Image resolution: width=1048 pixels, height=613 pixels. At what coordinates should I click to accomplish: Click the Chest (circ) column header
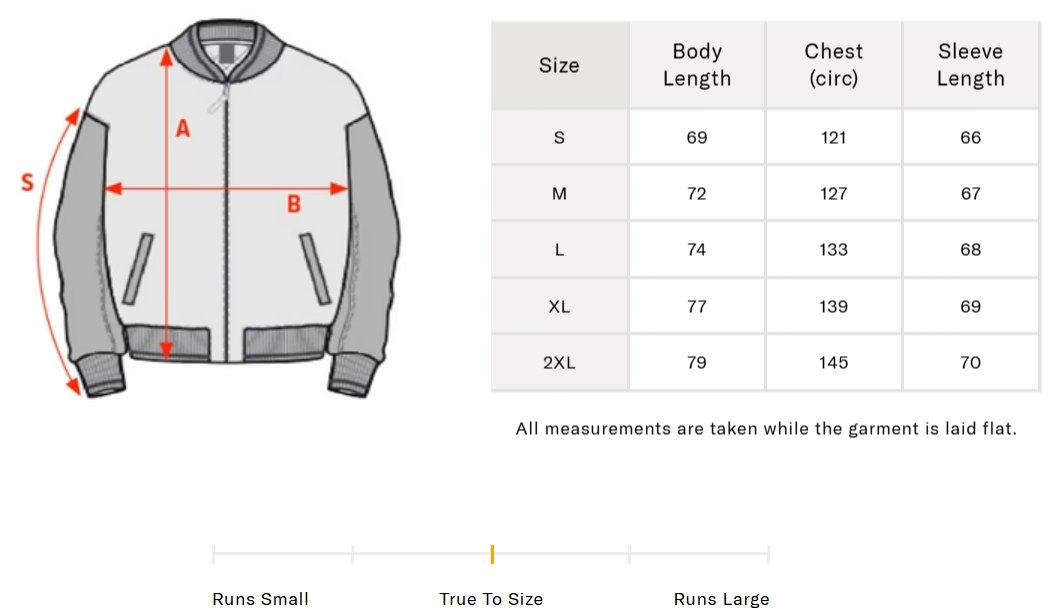(x=834, y=65)
